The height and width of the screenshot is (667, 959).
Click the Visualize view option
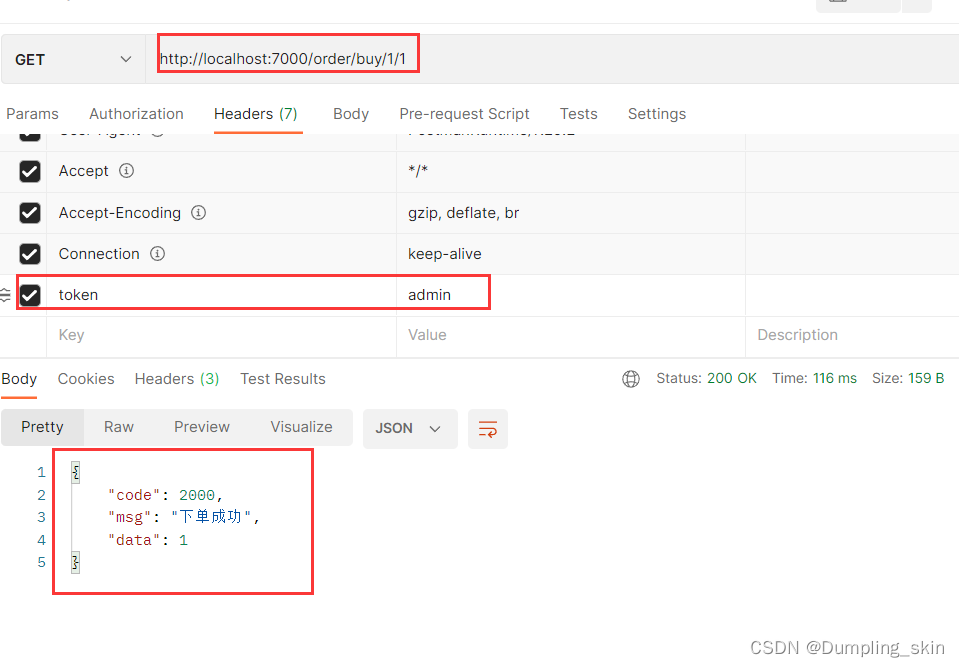[x=301, y=427]
